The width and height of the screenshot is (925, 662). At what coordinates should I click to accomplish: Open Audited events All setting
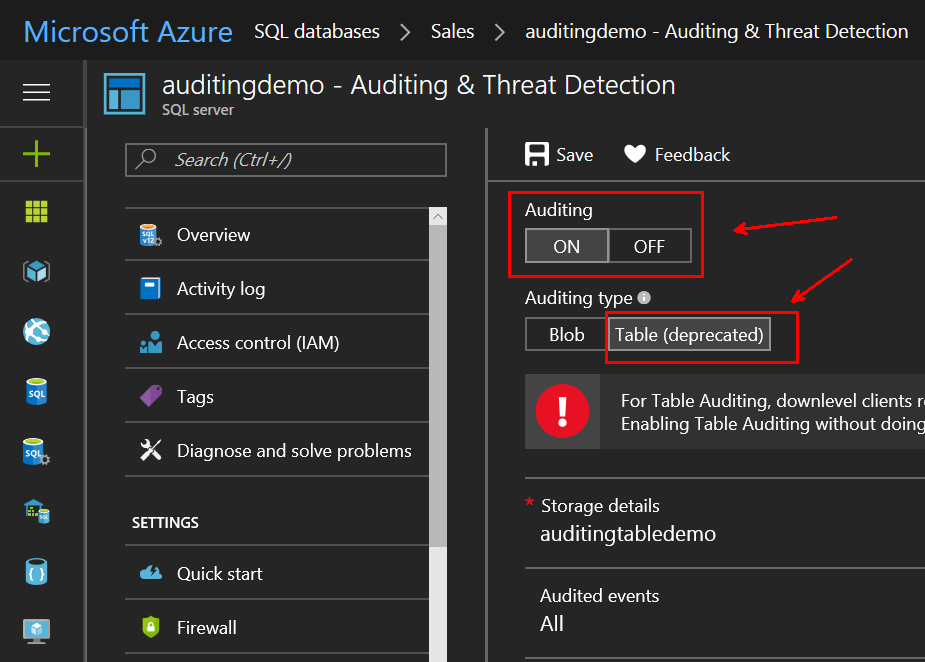coord(725,614)
